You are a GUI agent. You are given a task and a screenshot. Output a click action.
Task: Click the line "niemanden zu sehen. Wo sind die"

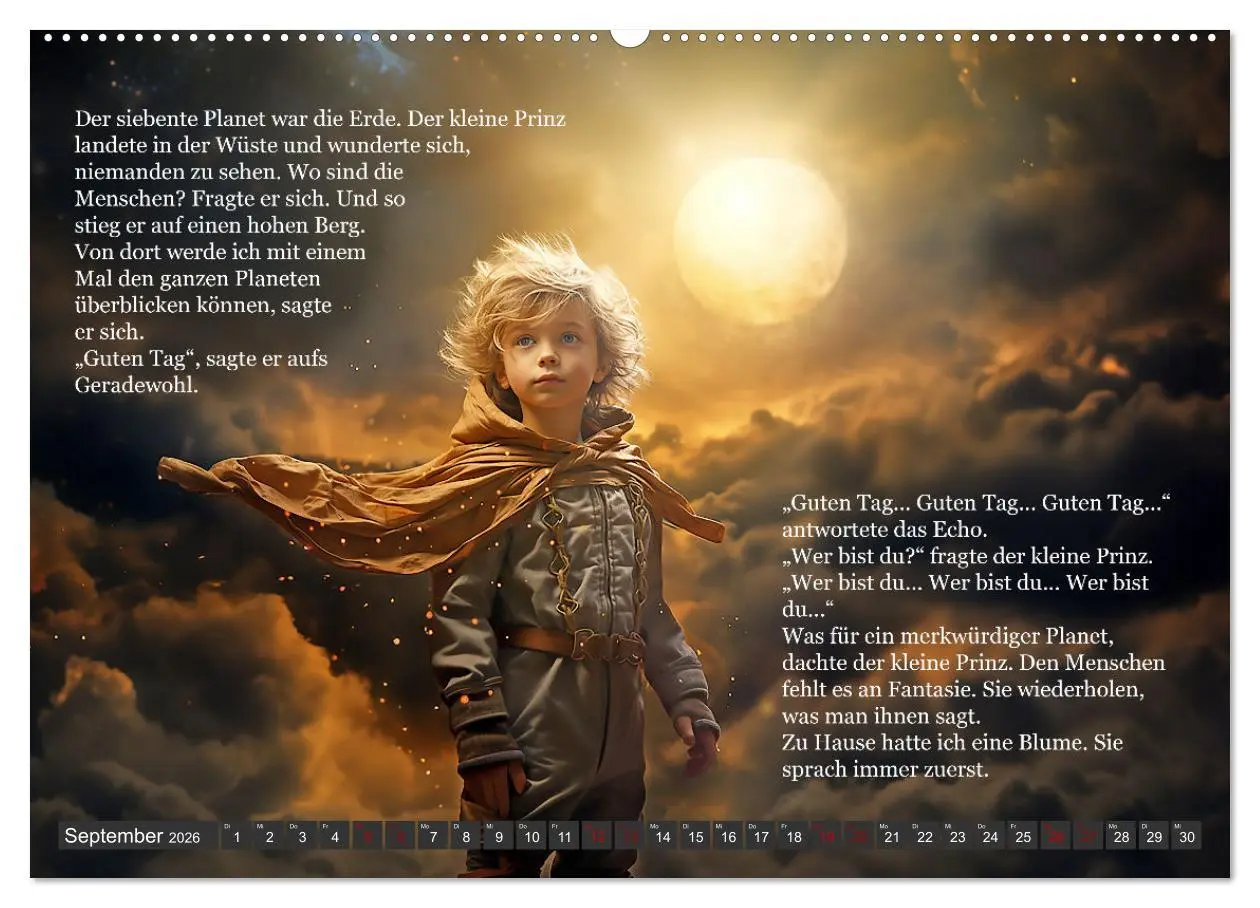[x=239, y=172]
